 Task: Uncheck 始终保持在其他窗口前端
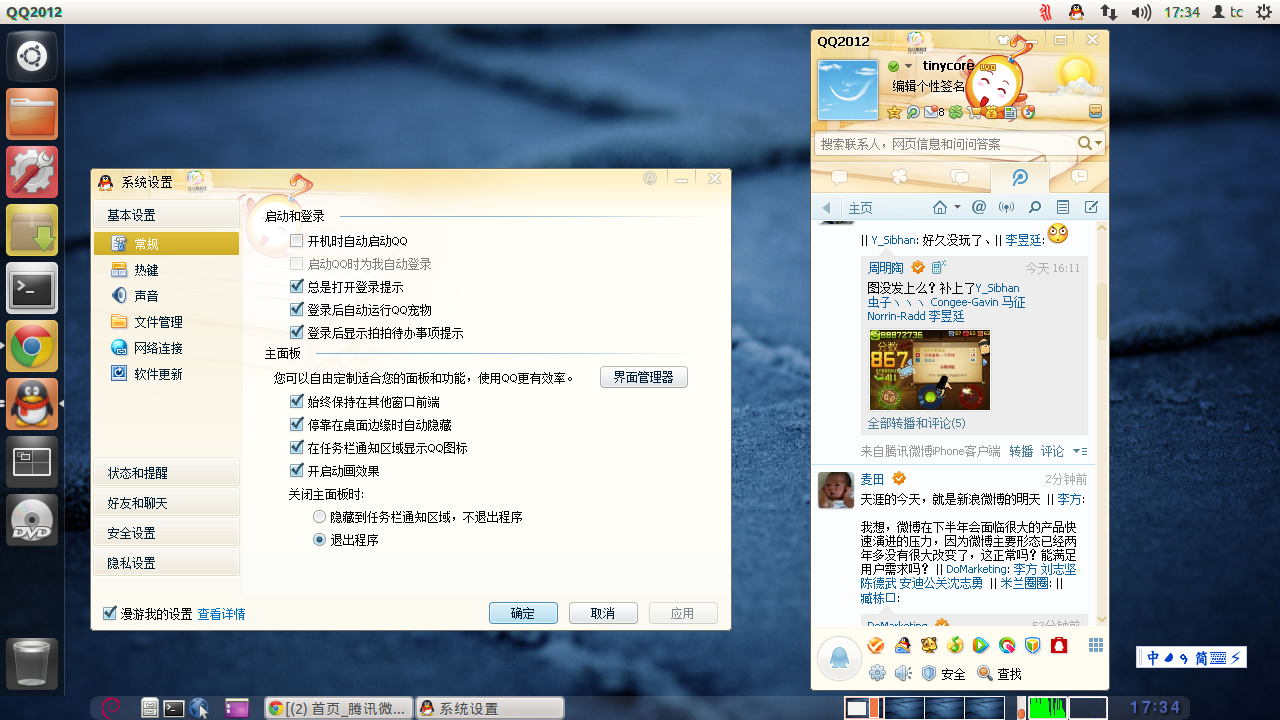point(296,402)
